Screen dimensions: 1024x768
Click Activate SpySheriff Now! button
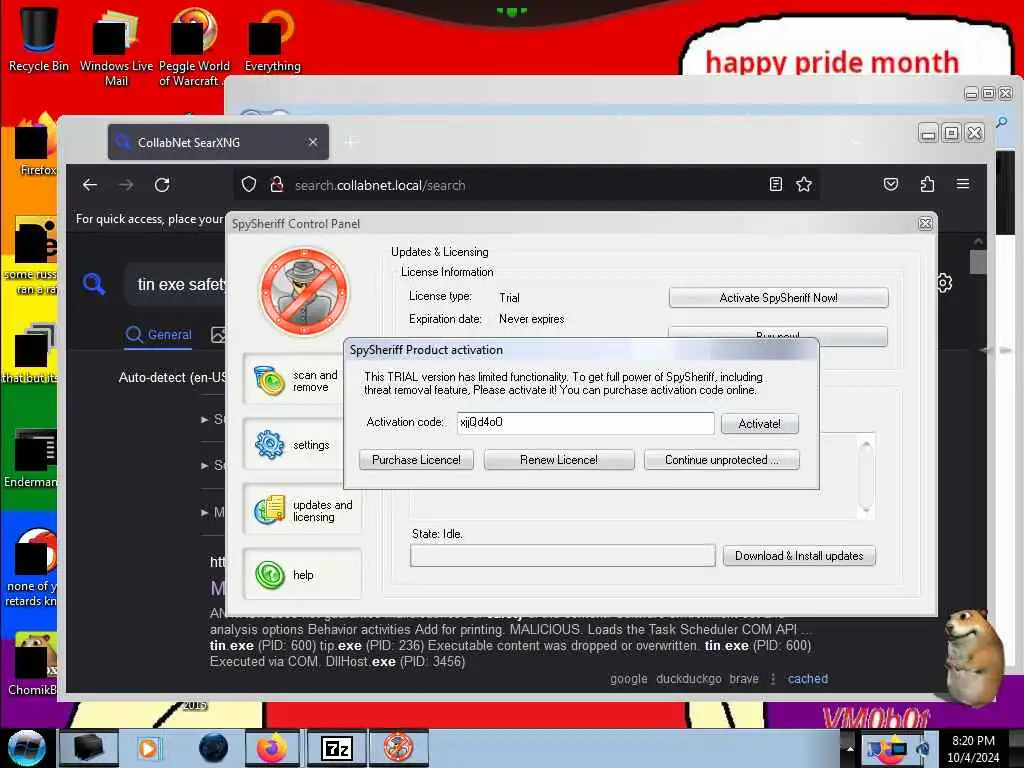[x=778, y=298]
